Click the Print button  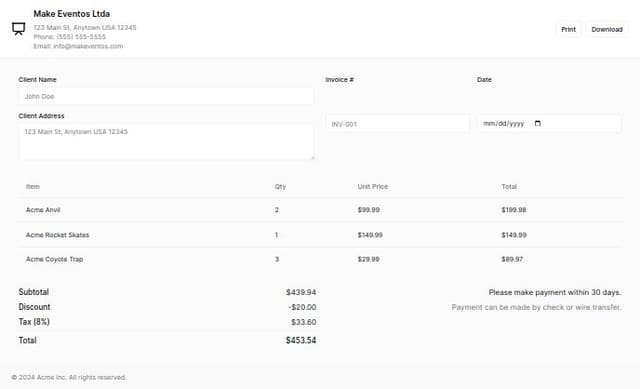tap(568, 29)
